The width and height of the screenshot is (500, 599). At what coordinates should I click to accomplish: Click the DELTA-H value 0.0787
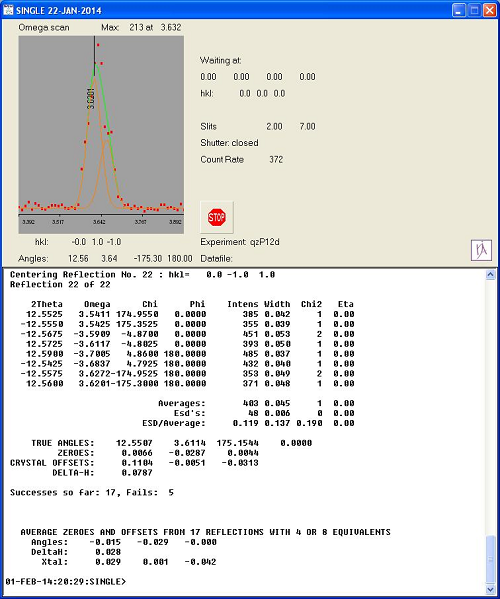coord(137,473)
